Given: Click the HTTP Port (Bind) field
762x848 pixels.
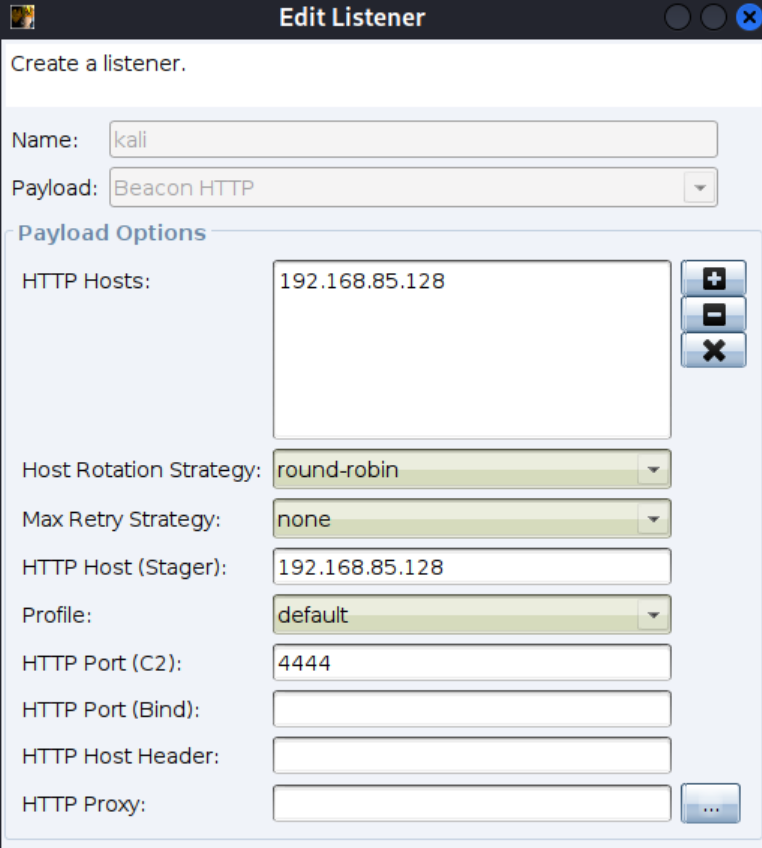Looking at the screenshot, I should click(471, 709).
